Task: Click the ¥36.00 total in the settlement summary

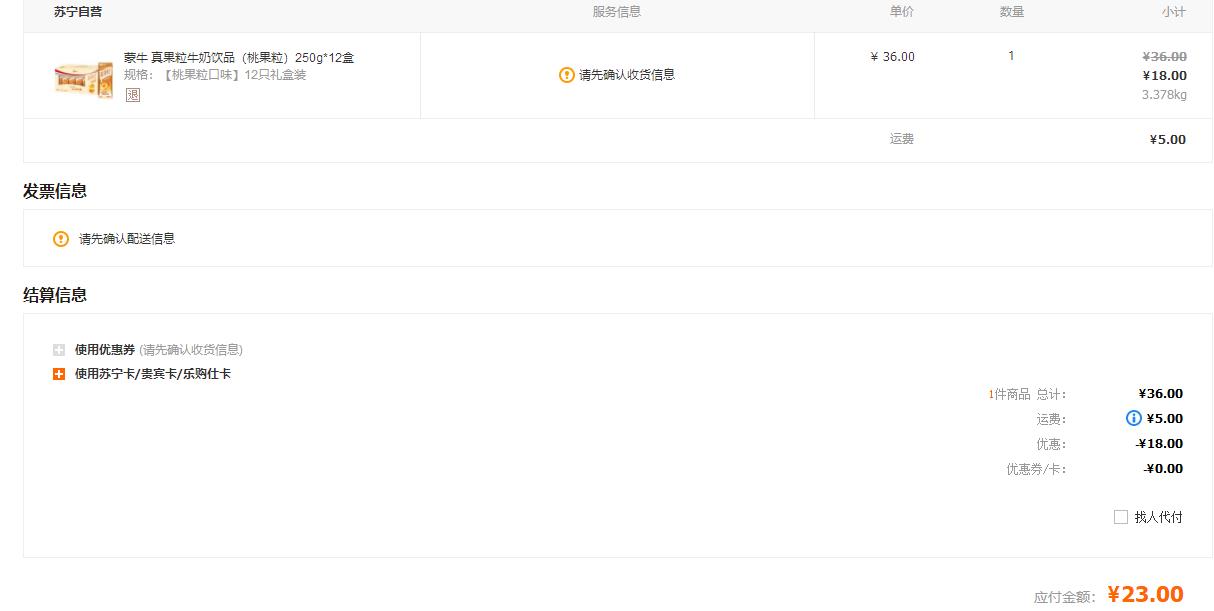Action: pyautogui.click(x=1161, y=394)
